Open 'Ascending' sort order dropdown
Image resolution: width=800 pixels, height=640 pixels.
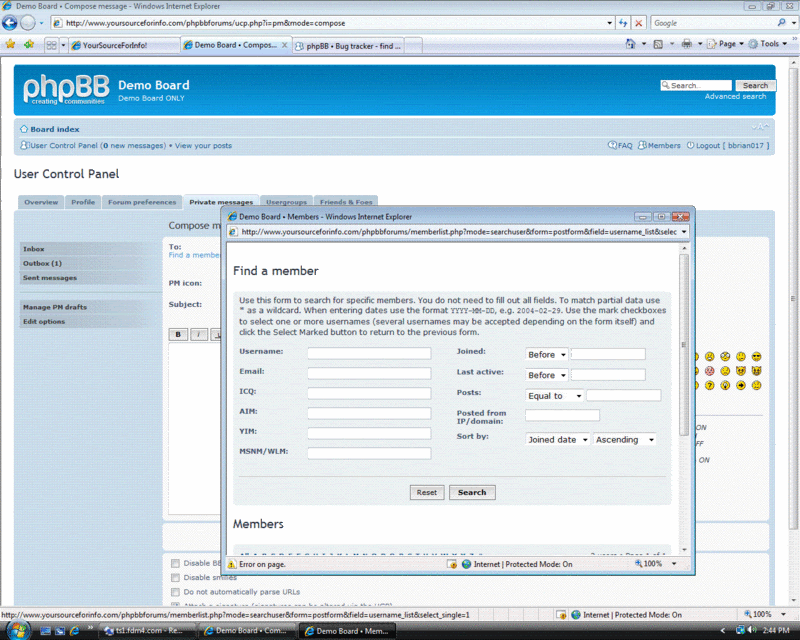(625, 439)
